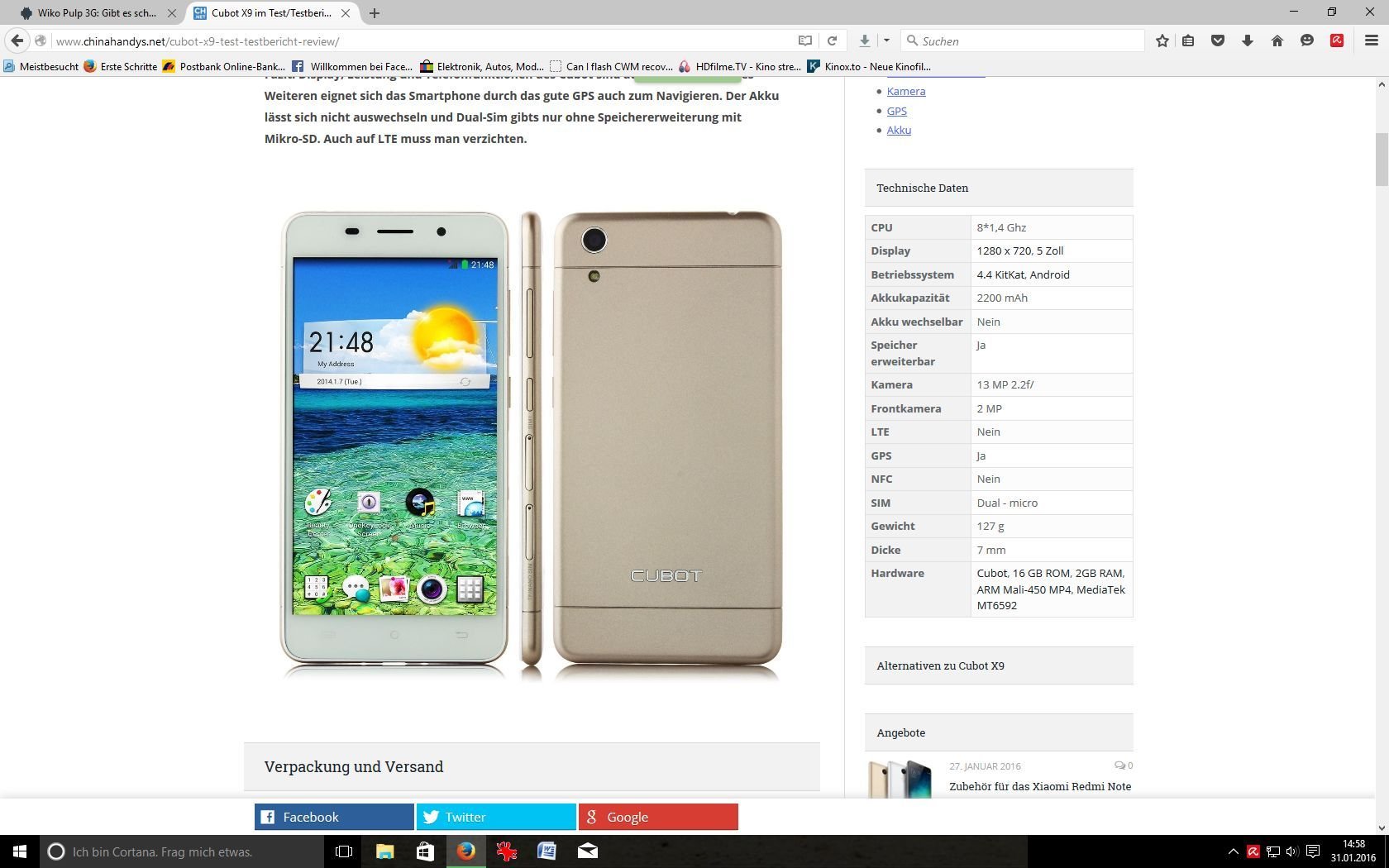Open the Windows Store taskbar icon

point(425,851)
